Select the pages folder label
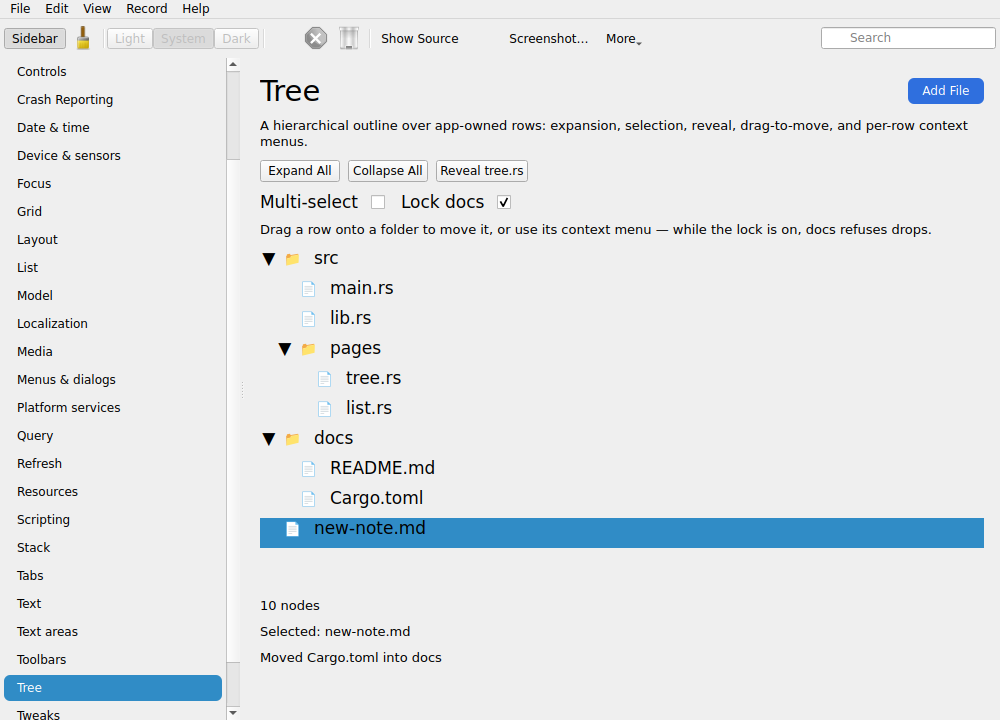Image resolution: width=1000 pixels, height=720 pixels. (x=355, y=349)
